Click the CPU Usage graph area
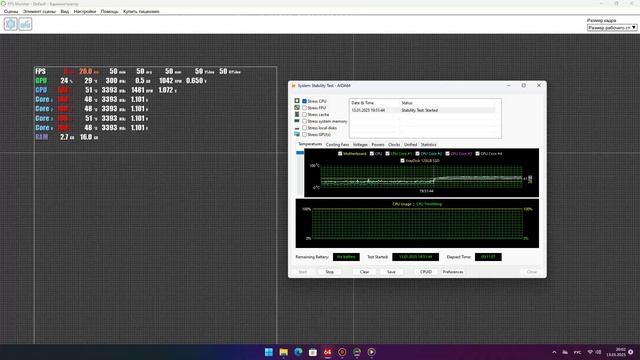 pyautogui.click(x=417, y=223)
